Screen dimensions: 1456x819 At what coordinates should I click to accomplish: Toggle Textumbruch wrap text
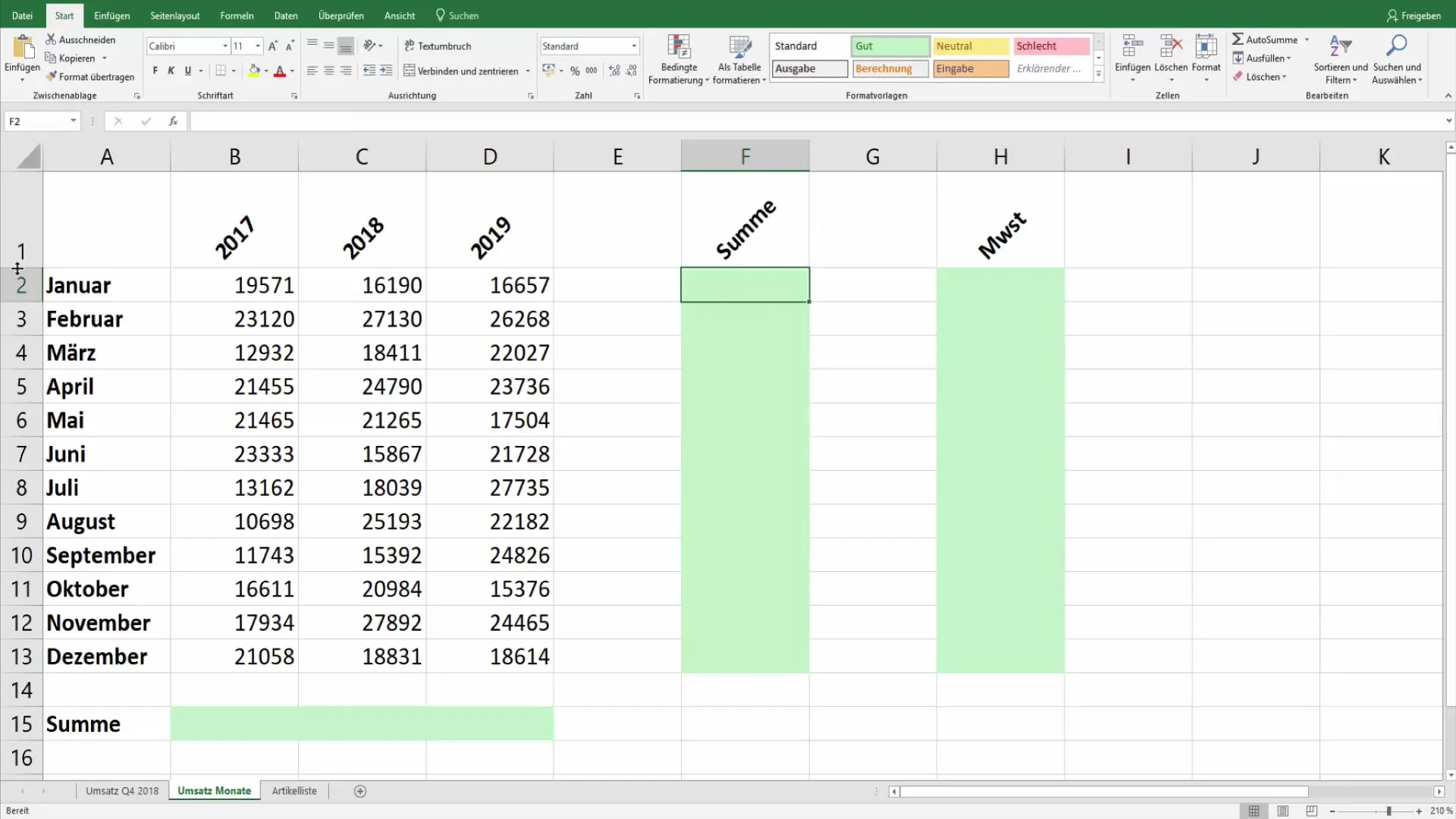[x=438, y=46]
